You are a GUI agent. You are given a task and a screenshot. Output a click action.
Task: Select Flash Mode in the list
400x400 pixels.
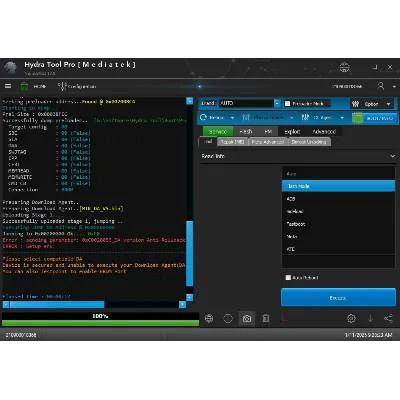338,186
